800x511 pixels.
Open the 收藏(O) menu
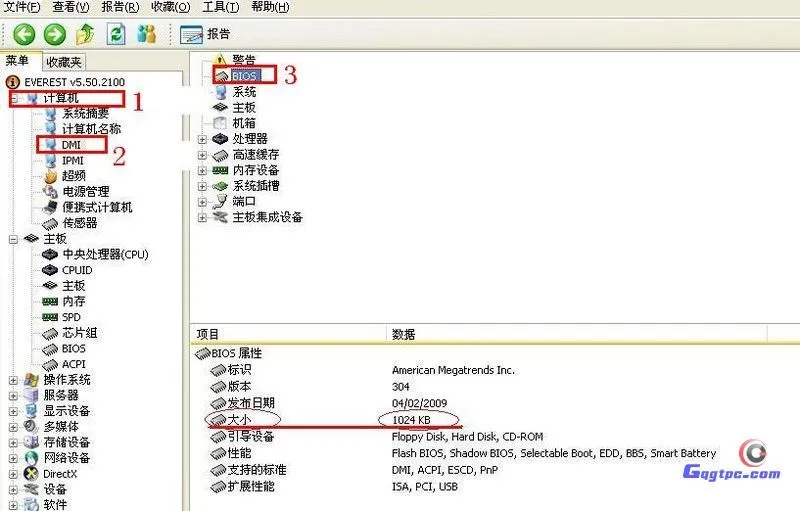pyautogui.click(x=170, y=7)
